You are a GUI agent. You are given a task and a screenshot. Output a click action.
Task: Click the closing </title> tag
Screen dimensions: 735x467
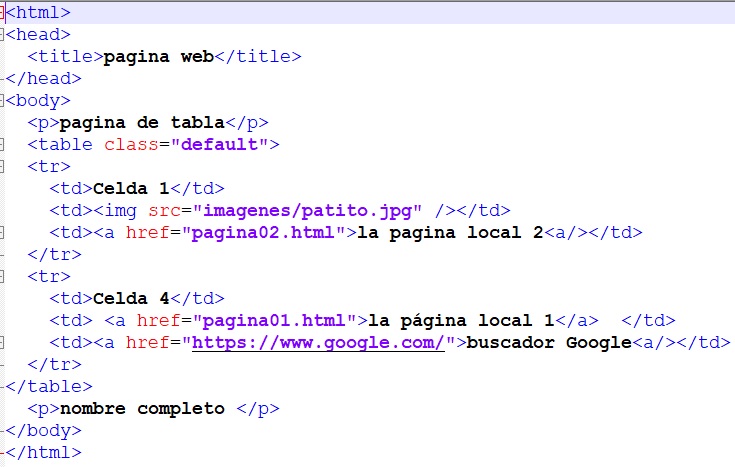258,56
